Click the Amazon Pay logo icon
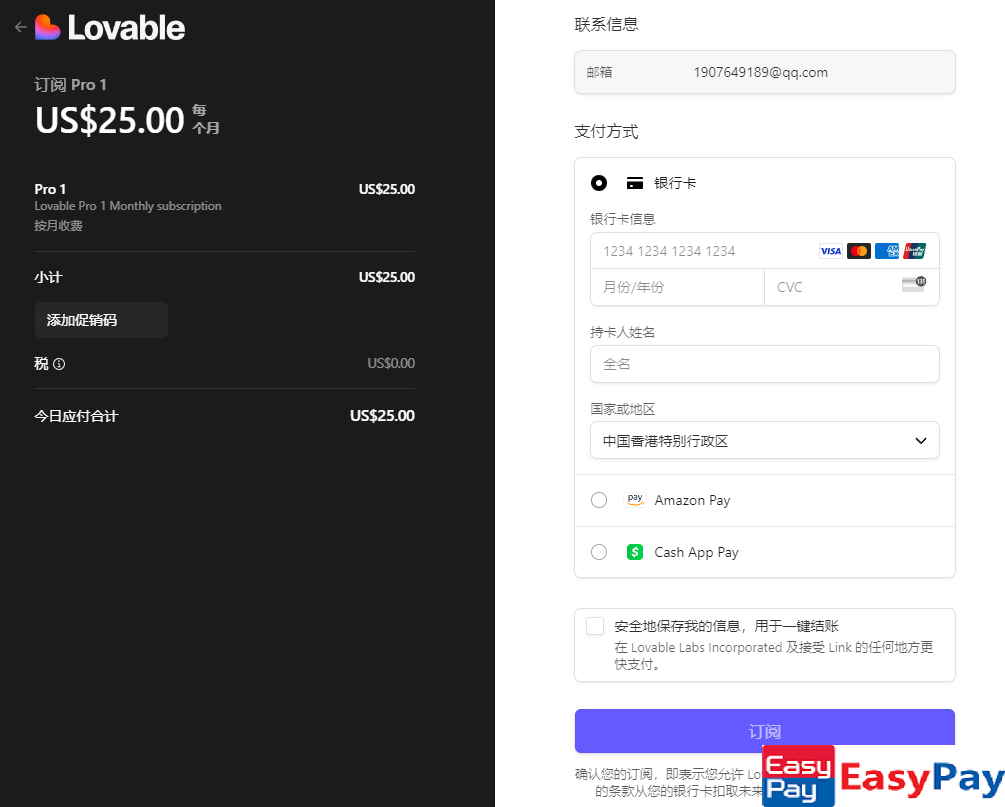This screenshot has width=1005, height=807. click(635, 500)
